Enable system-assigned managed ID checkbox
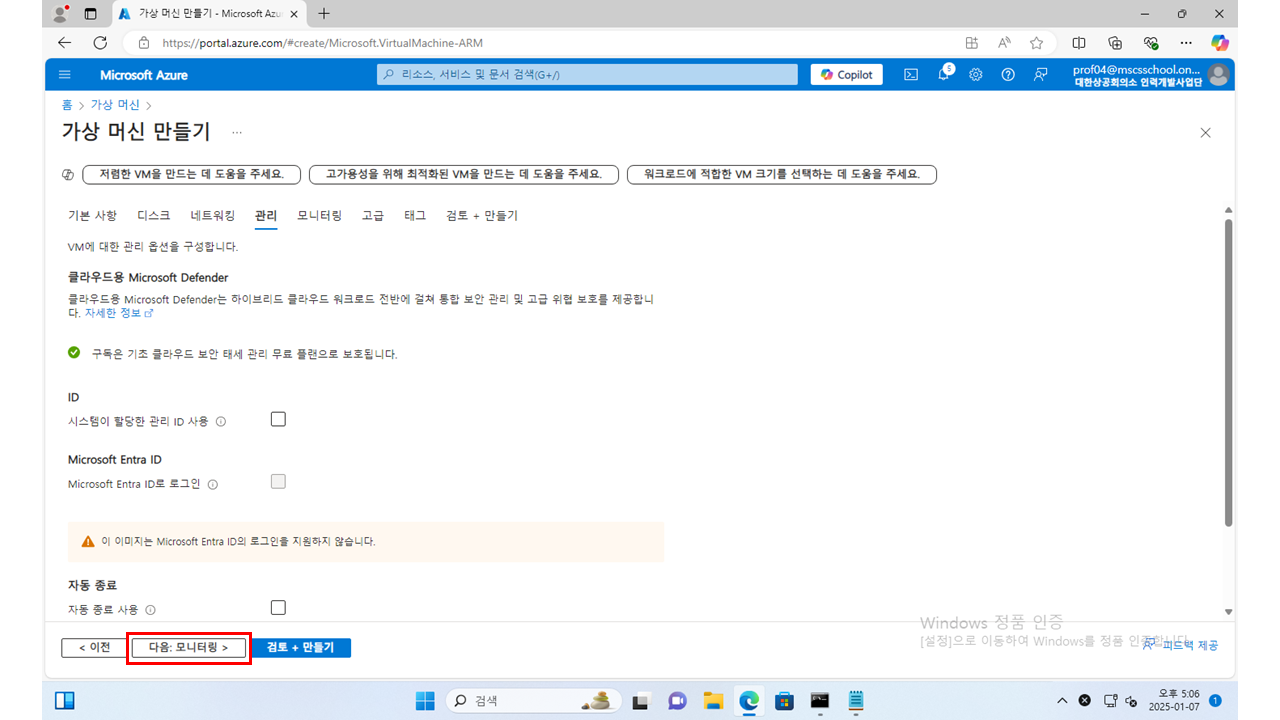Screen dimensions: 1280x720 click(x=278, y=419)
